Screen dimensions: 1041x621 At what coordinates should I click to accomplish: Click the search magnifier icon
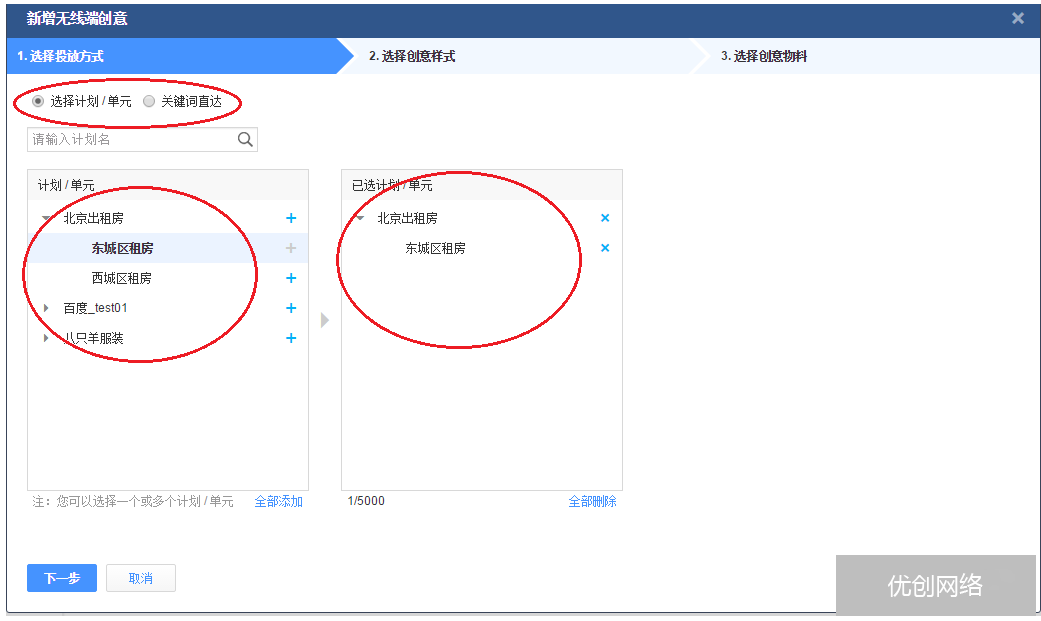pyautogui.click(x=245, y=139)
